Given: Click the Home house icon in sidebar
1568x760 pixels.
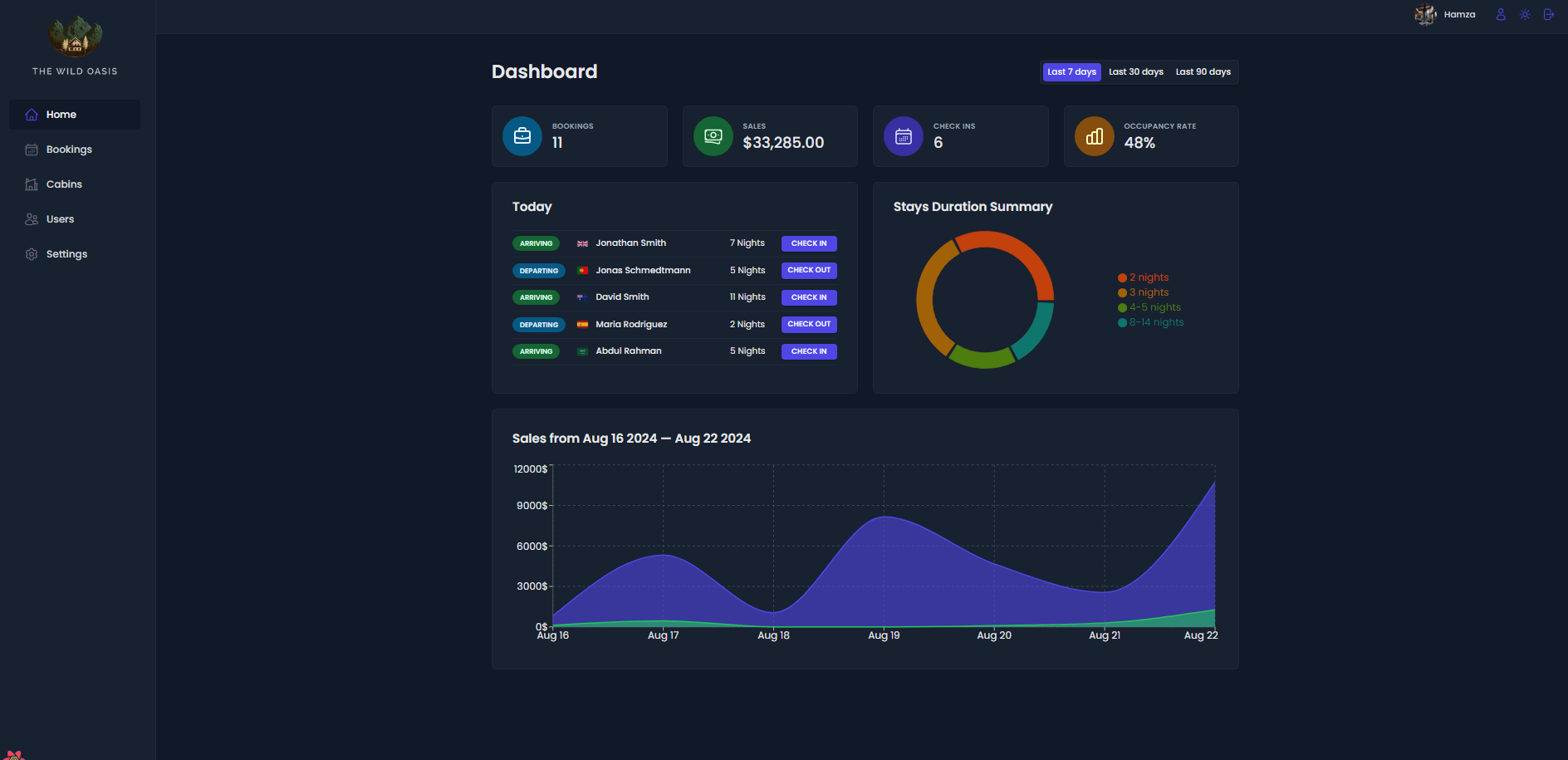Looking at the screenshot, I should [32, 115].
